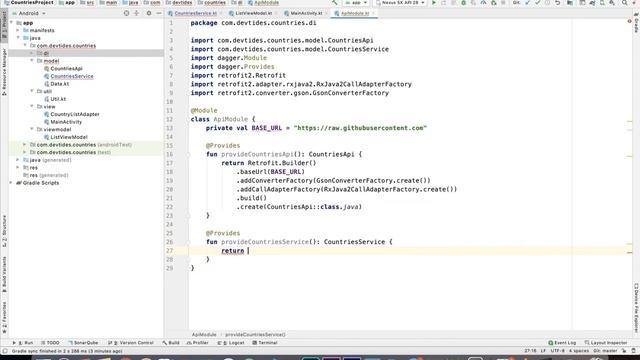The height and width of the screenshot is (360, 640).
Task: Click the devtides breadcrumb
Action: tap(179, 2)
